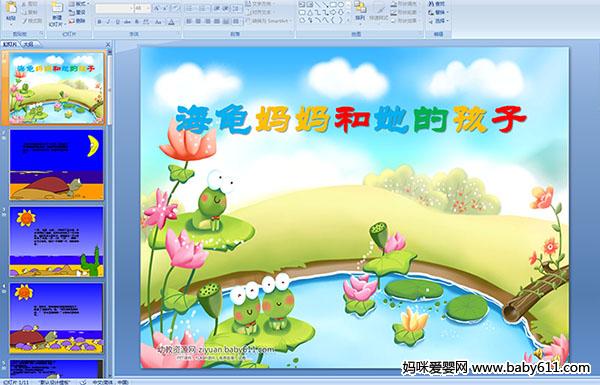
Task: Toggle Italic formatting
Action: click(x=108, y=22)
